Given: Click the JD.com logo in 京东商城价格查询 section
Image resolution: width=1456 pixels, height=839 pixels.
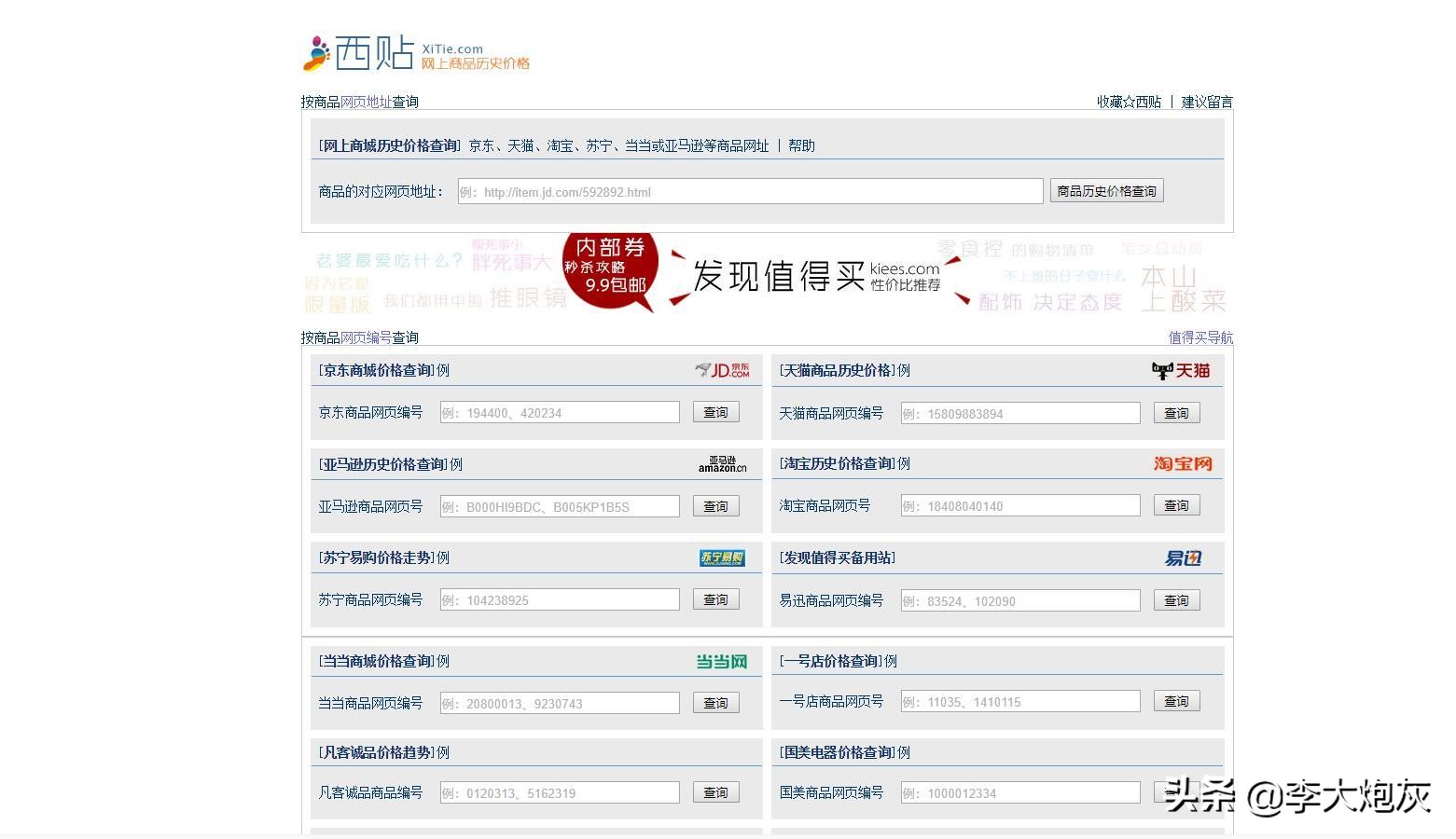Looking at the screenshot, I should pyautogui.click(x=720, y=369).
